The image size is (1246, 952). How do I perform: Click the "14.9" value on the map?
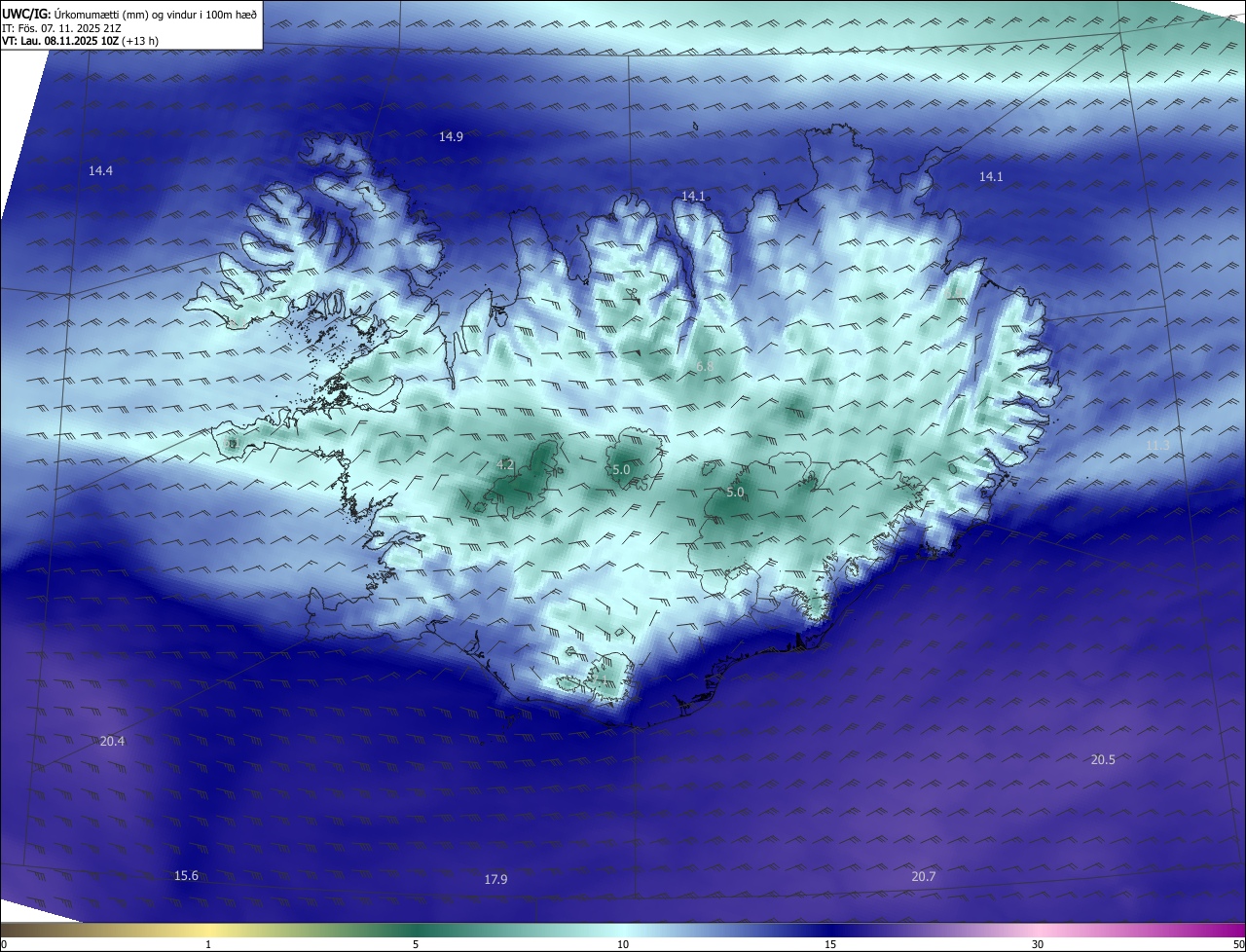(451, 137)
